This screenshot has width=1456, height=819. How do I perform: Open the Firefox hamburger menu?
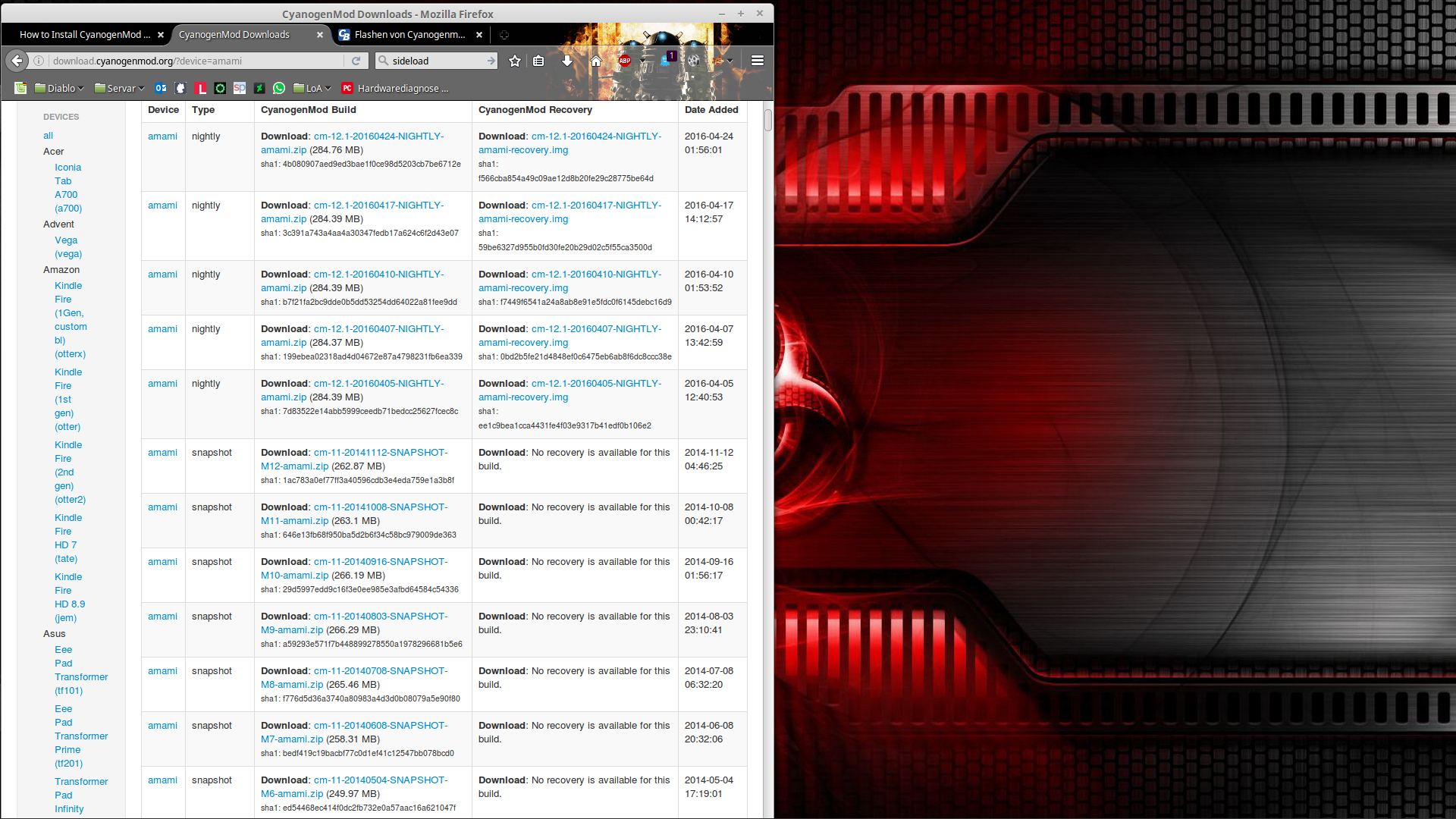(x=757, y=61)
